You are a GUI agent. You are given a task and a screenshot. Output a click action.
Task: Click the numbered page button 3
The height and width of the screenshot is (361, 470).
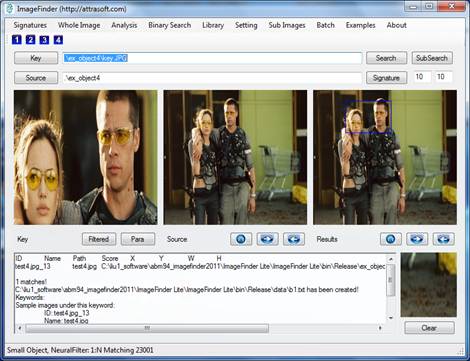(x=44, y=40)
